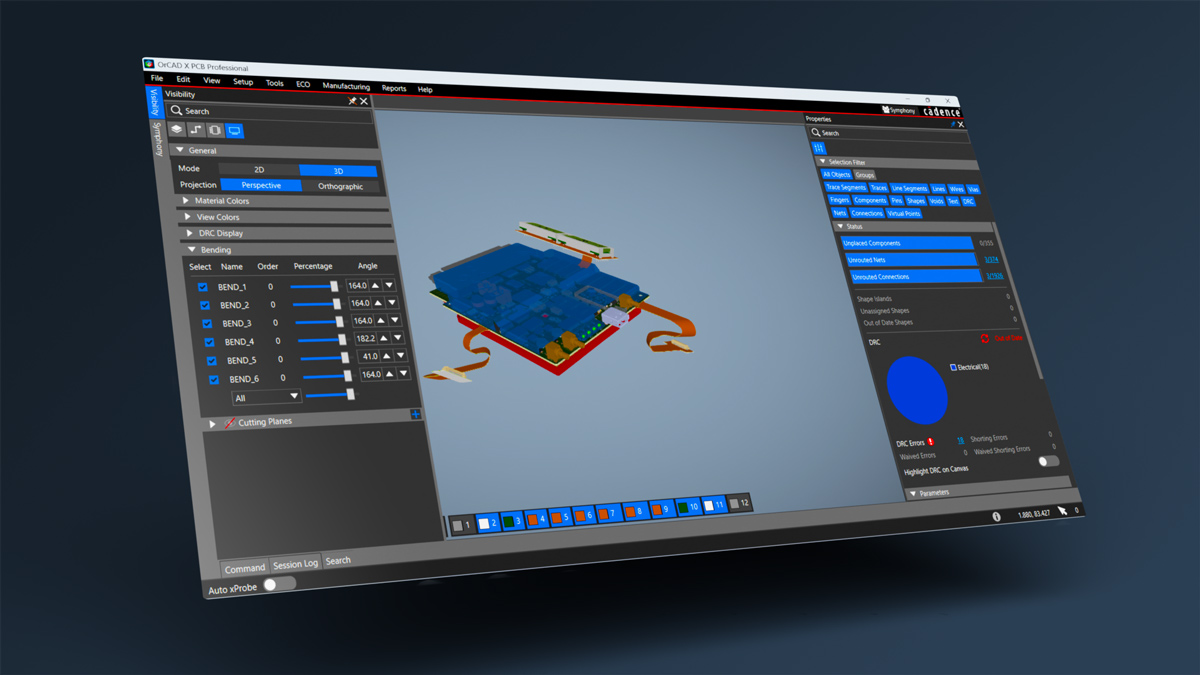
Task: Click the blue DRC pie chart
Action: [x=917, y=388]
